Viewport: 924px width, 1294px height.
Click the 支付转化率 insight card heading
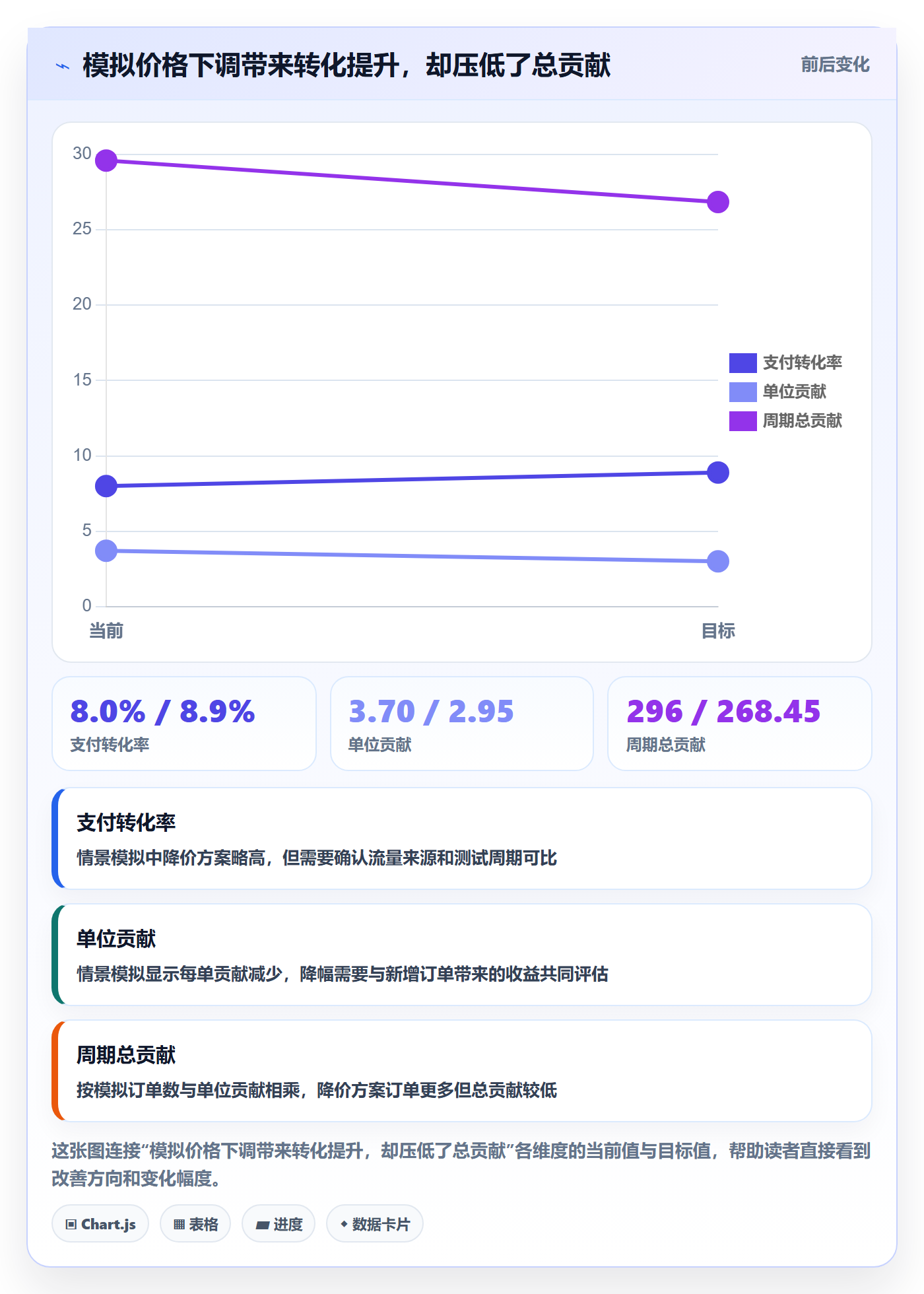[x=126, y=823]
